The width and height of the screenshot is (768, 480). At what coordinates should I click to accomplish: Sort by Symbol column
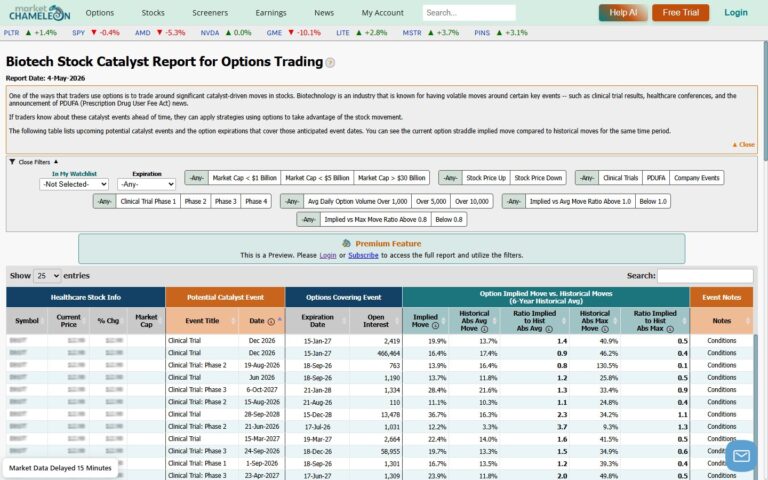[27, 321]
